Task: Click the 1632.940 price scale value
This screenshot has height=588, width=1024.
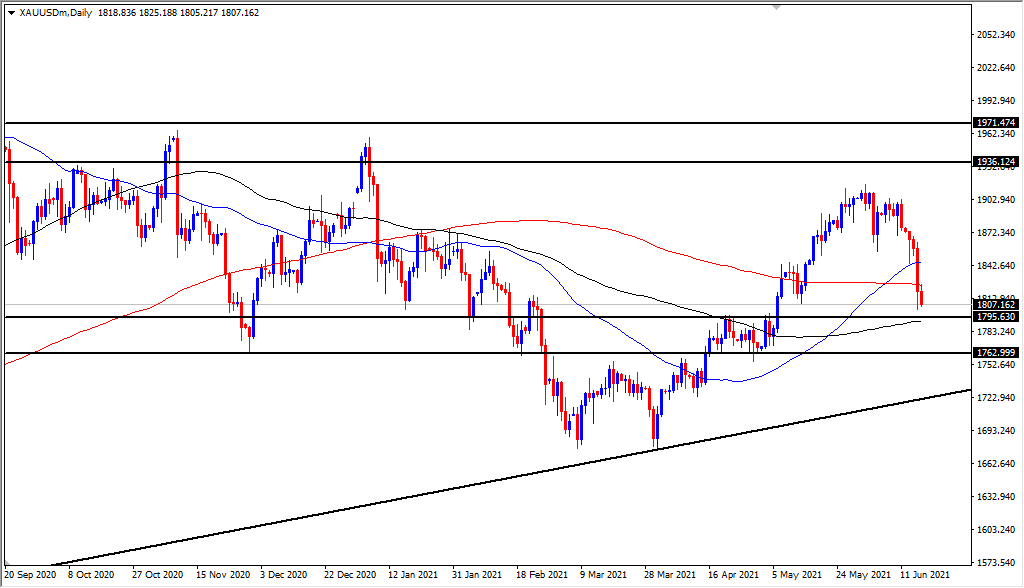Action: (996, 497)
